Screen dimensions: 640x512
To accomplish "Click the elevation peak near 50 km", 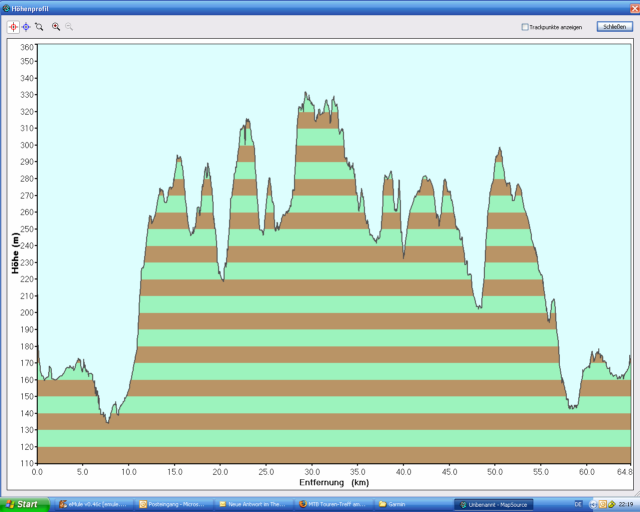I will [498, 149].
